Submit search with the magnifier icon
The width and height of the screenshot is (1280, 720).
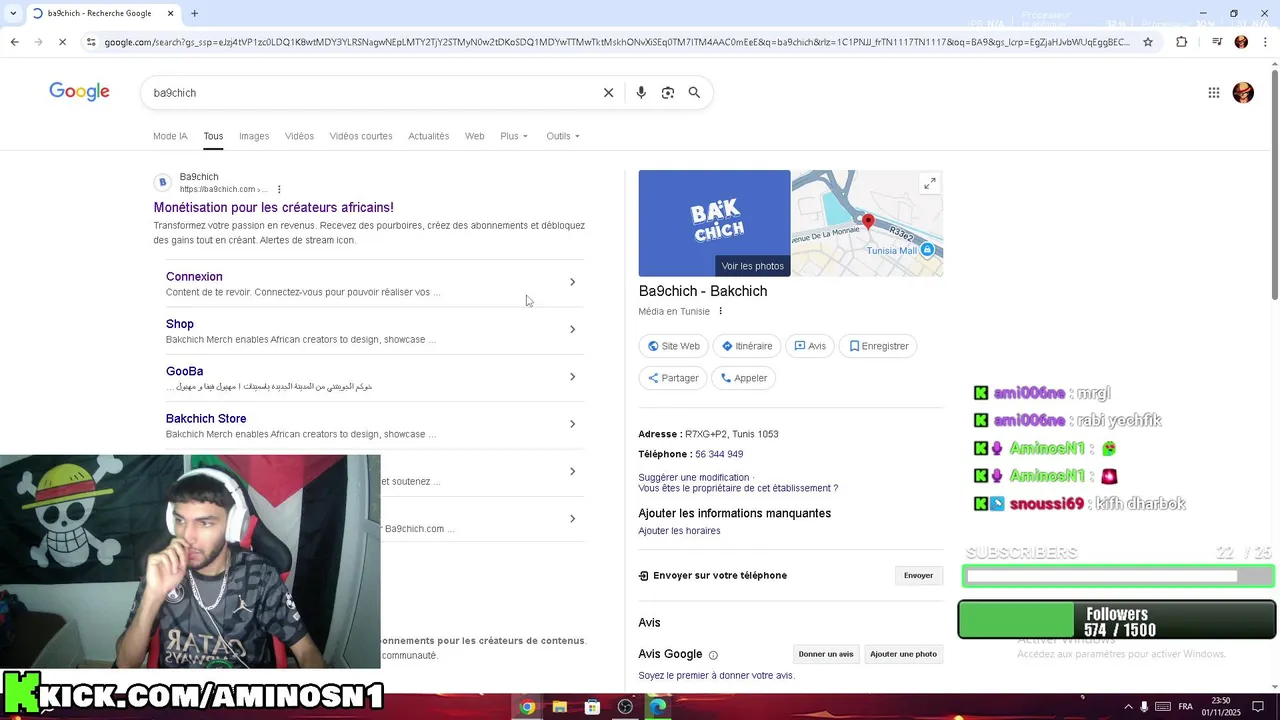point(694,93)
